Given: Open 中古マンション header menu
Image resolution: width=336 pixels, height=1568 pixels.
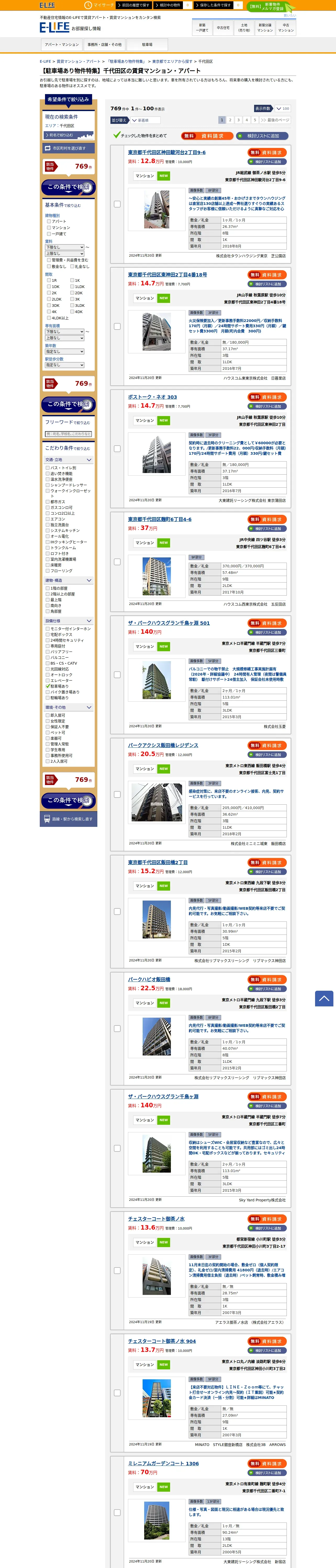Looking at the screenshot, I should coord(286,27).
